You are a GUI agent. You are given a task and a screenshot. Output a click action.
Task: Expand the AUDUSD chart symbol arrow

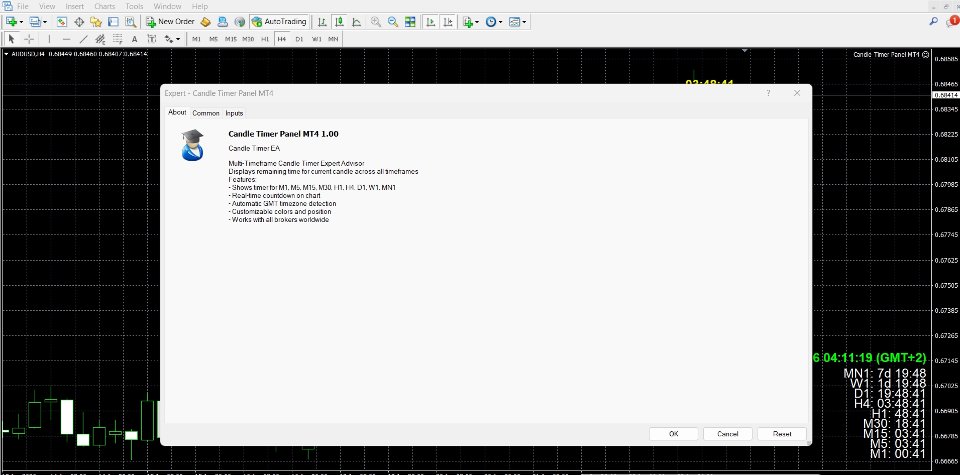click(6, 54)
